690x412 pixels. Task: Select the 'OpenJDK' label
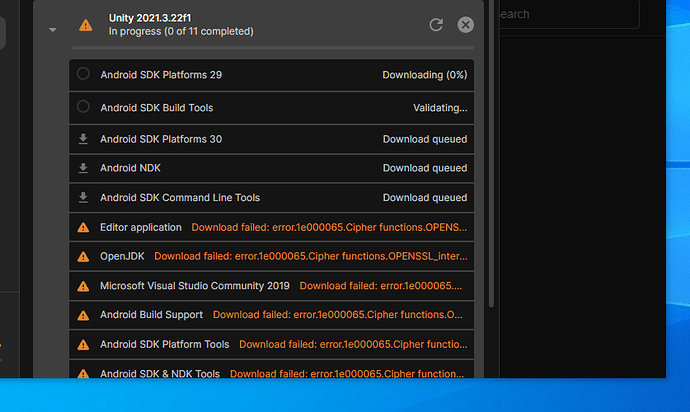point(122,257)
